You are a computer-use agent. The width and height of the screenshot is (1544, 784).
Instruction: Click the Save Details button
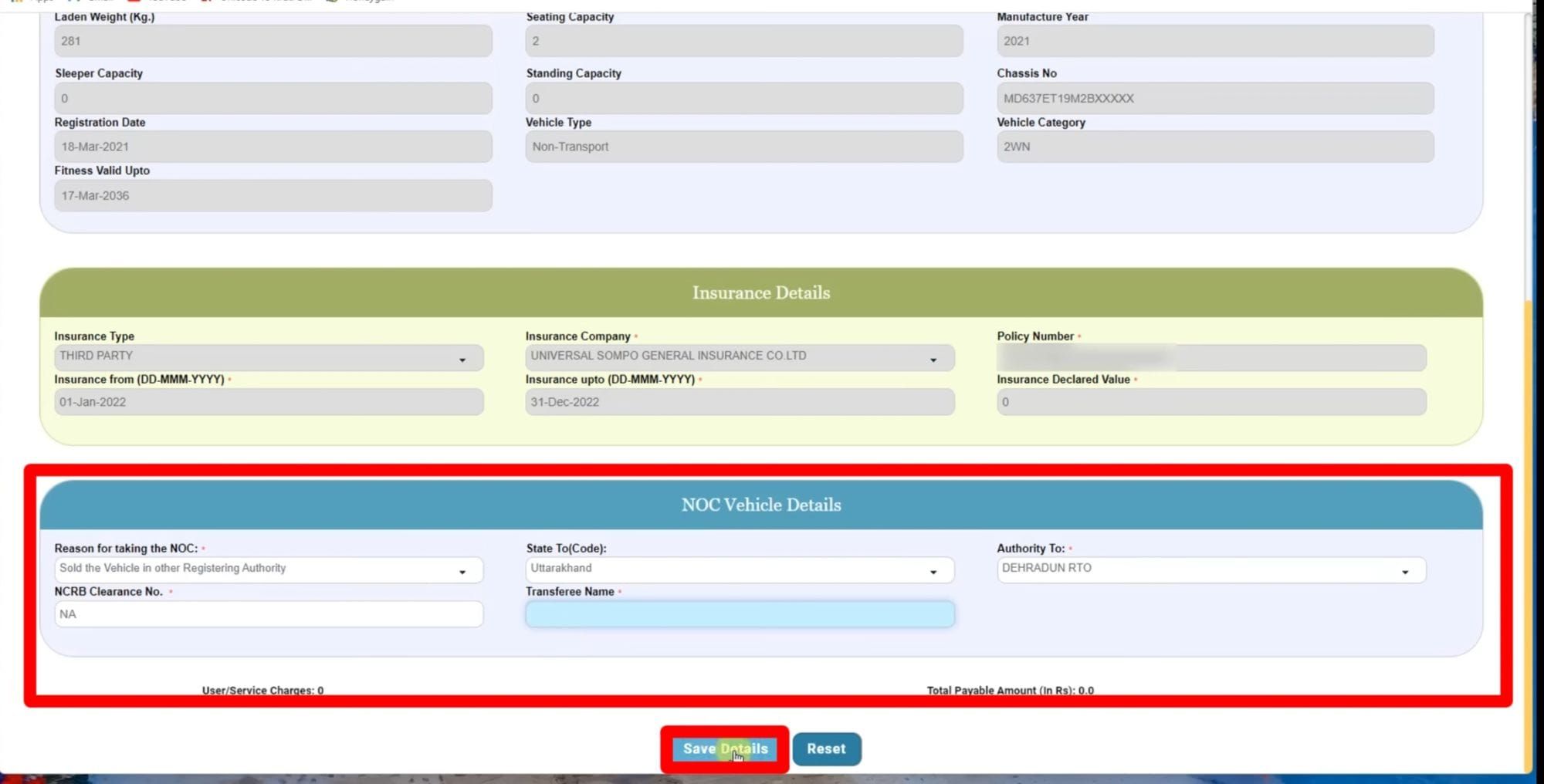[724, 749]
